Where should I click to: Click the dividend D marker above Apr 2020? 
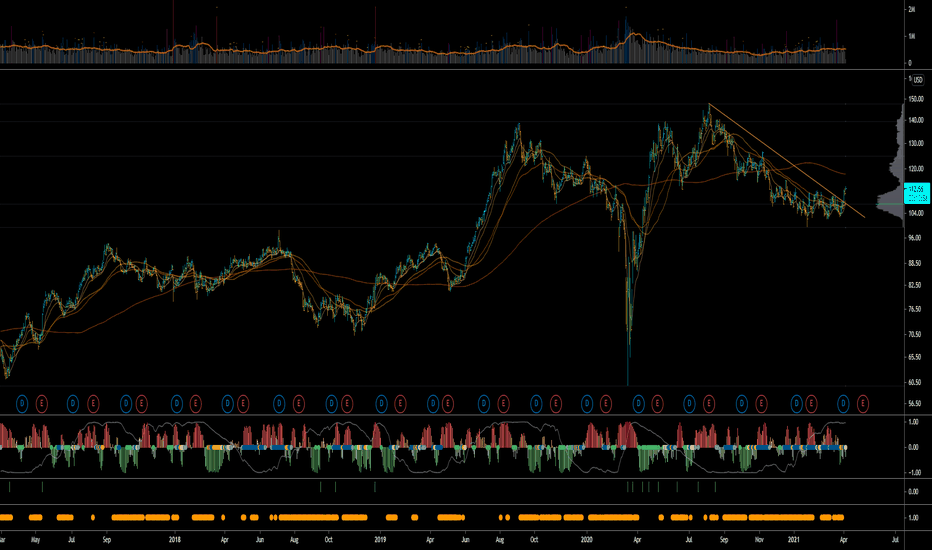(638, 404)
